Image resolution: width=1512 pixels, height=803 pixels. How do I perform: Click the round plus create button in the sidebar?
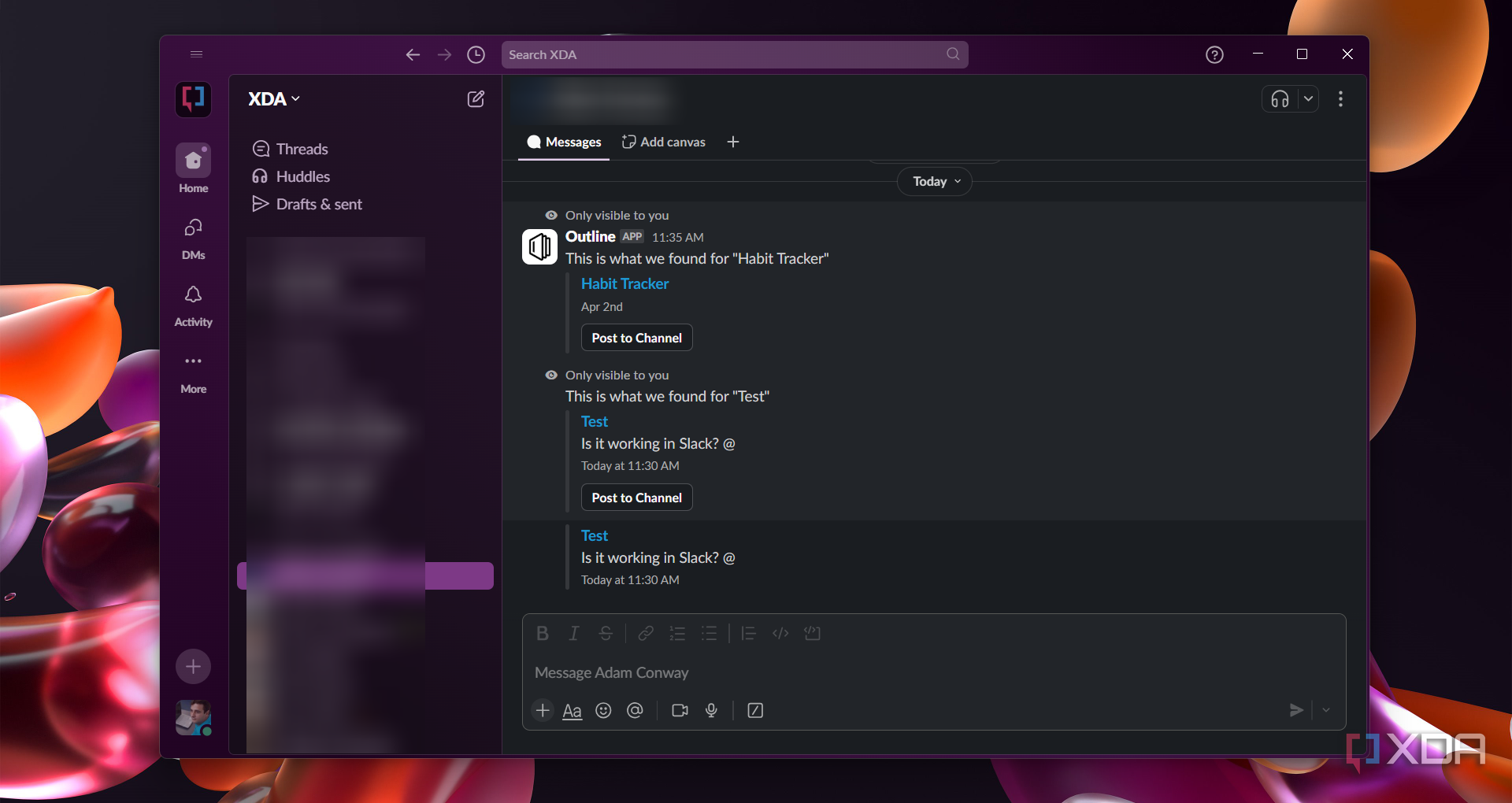(x=193, y=667)
